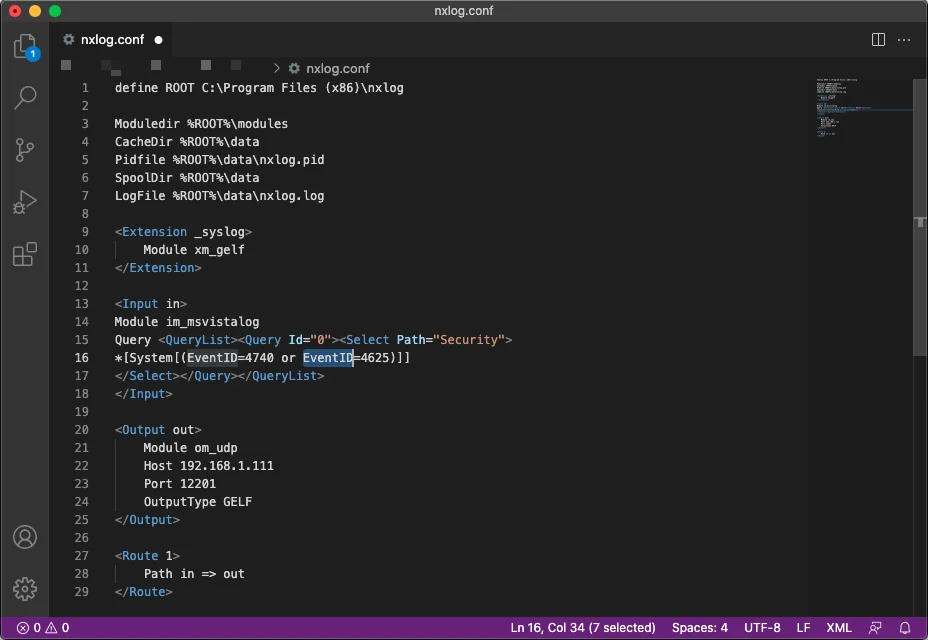
Task: Change language mode XML
Action: tap(839, 628)
